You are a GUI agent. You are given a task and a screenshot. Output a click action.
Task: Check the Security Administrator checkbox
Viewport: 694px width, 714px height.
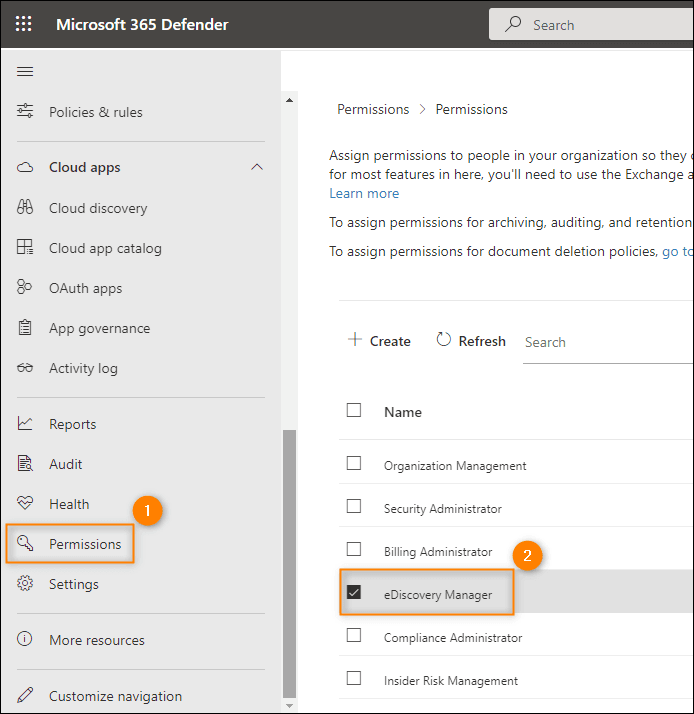(354, 507)
